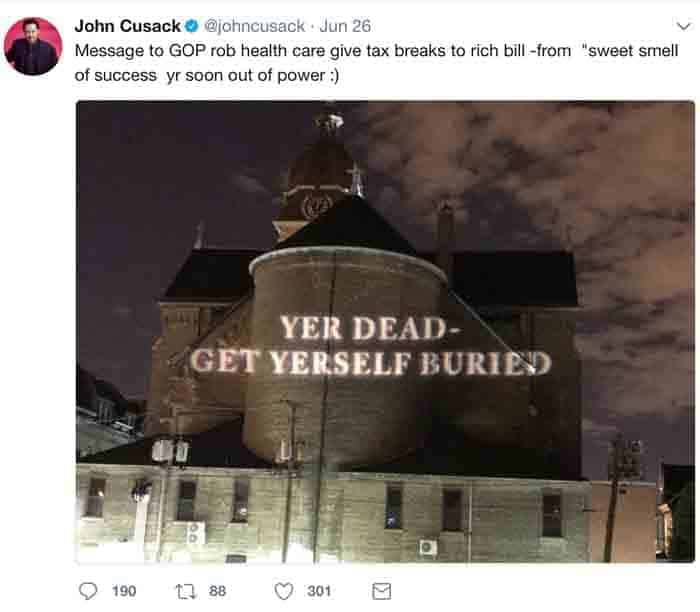
Task: Click the blue verified badge
Action: pyautogui.click(x=192, y=26)
